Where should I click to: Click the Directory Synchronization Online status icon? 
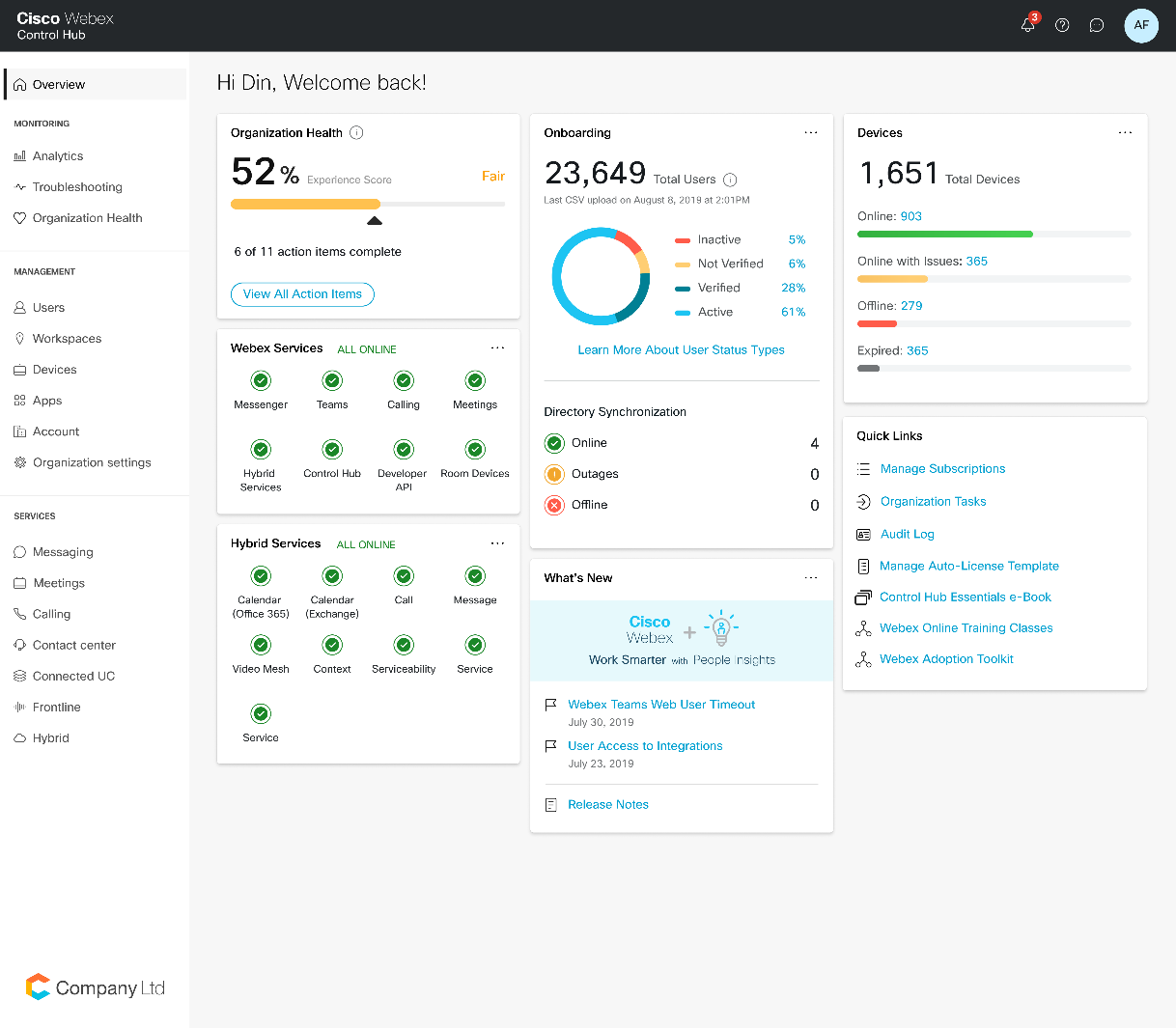(x=554, y=443)
